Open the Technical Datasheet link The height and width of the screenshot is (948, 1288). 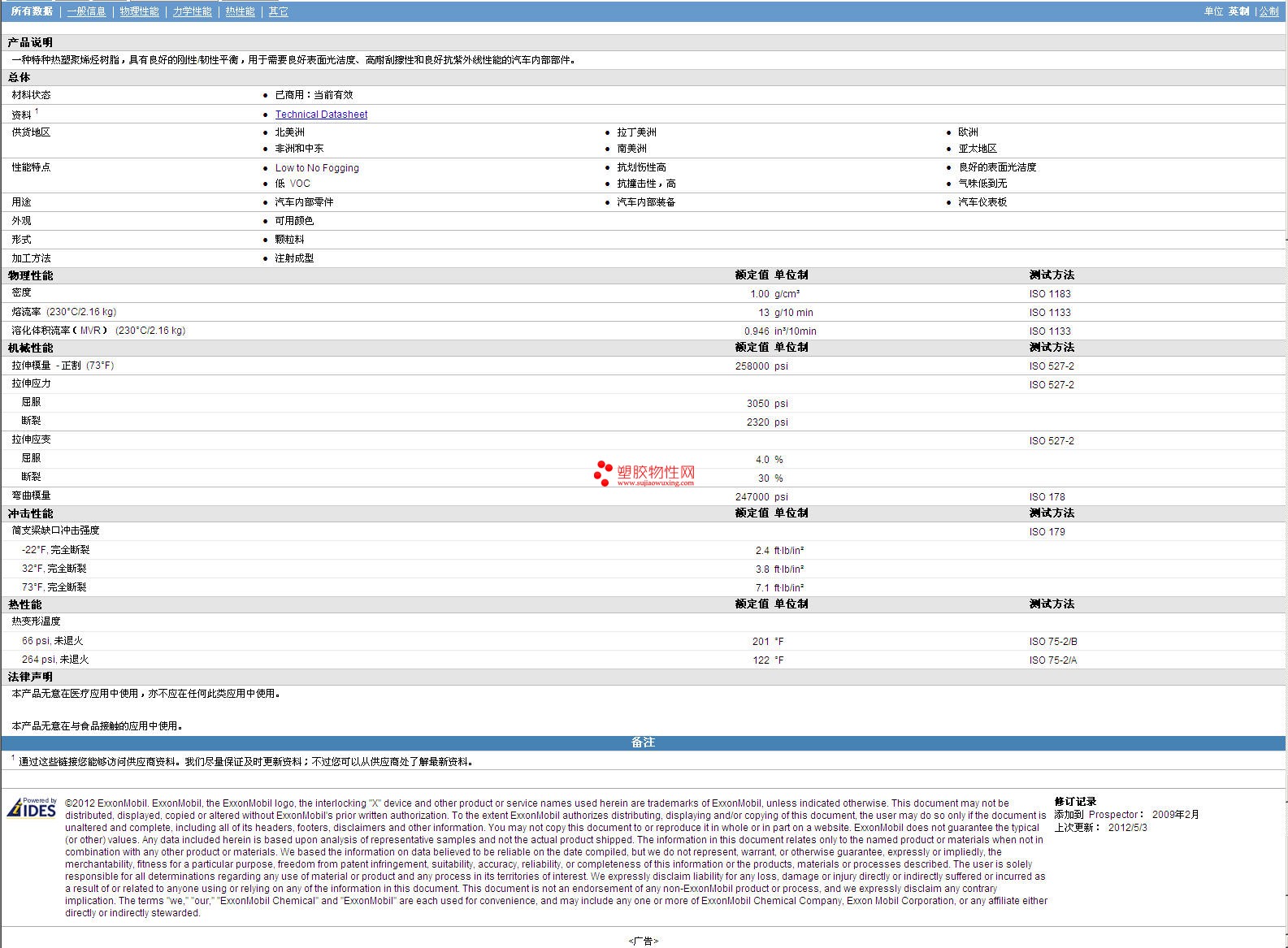321,115
